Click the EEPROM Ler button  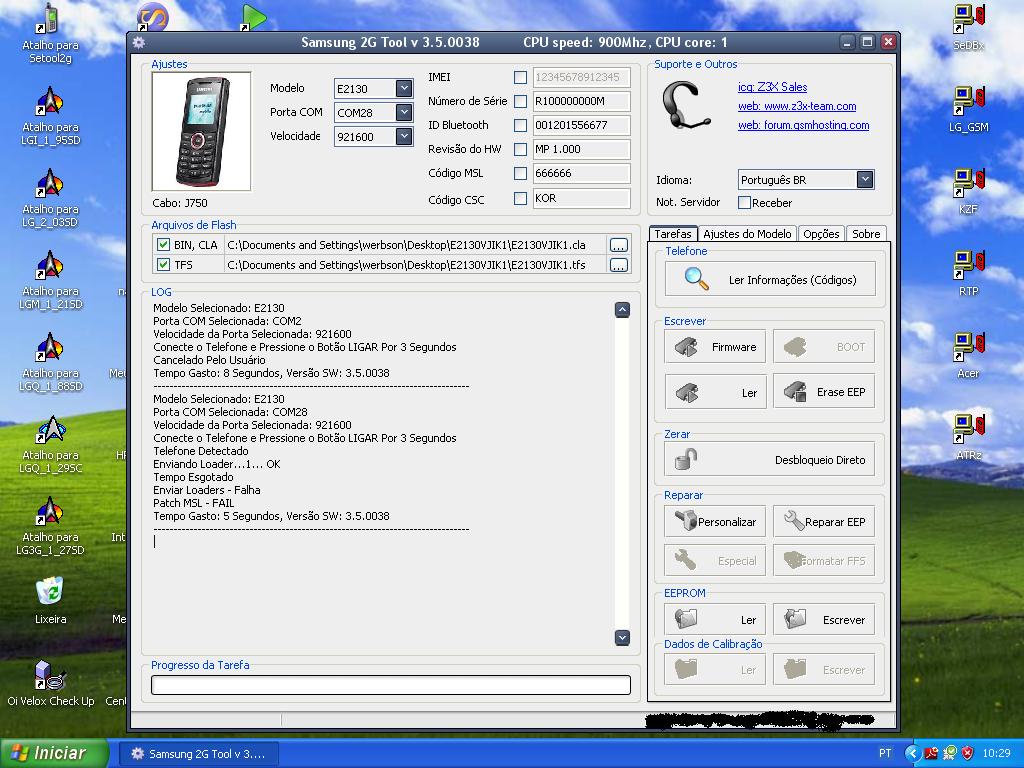pyautogui.click(x=715, y=619)
